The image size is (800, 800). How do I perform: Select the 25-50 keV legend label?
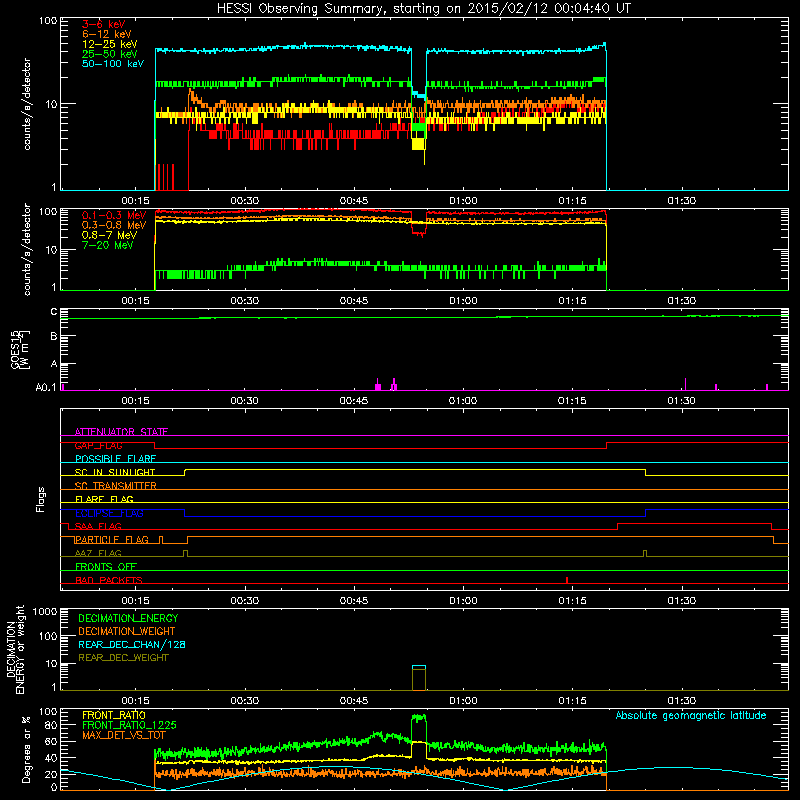(x=109, y=54)
